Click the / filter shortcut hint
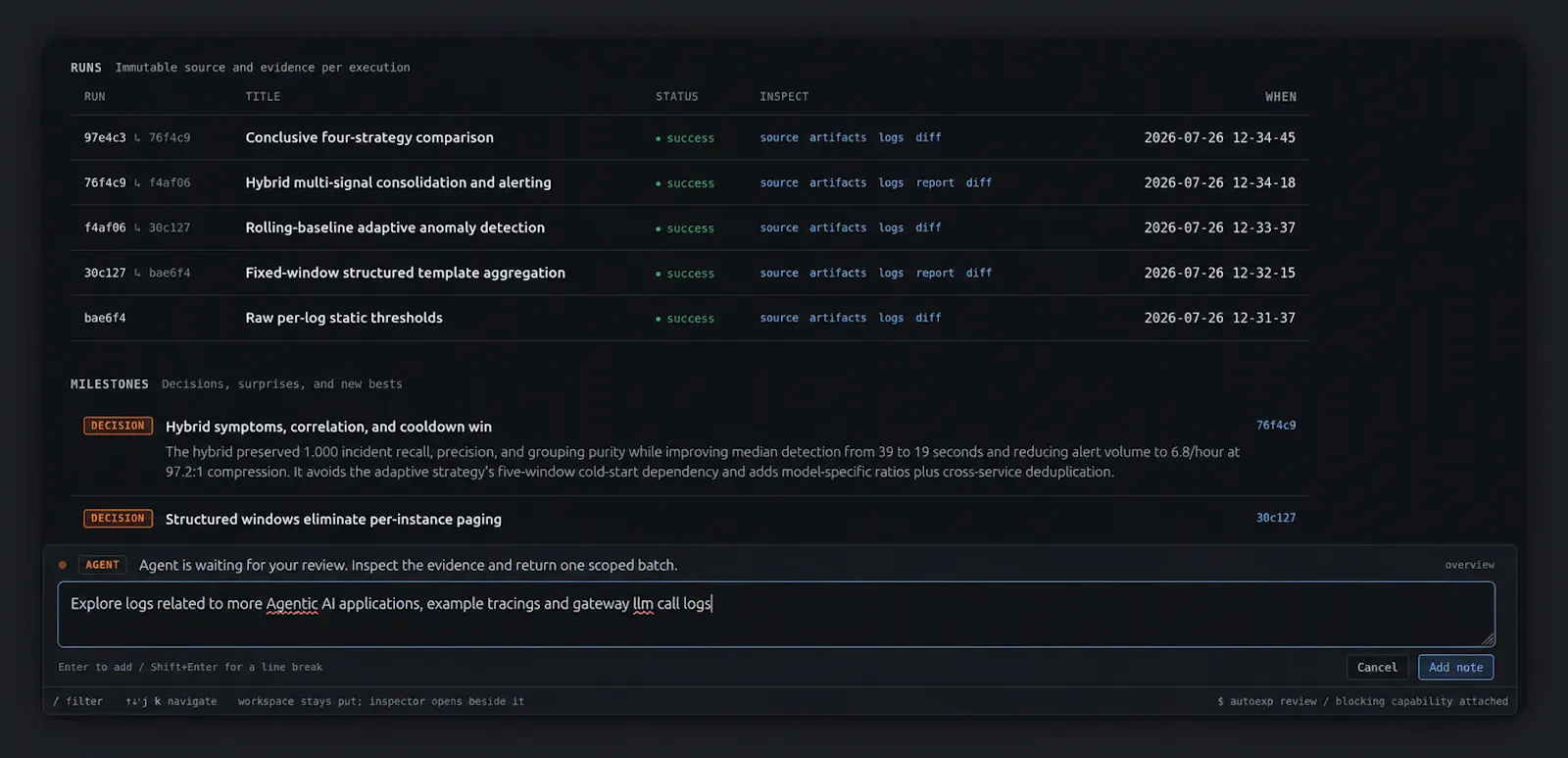The height and width of the screenshot is (758, 1568). point(77,701)
